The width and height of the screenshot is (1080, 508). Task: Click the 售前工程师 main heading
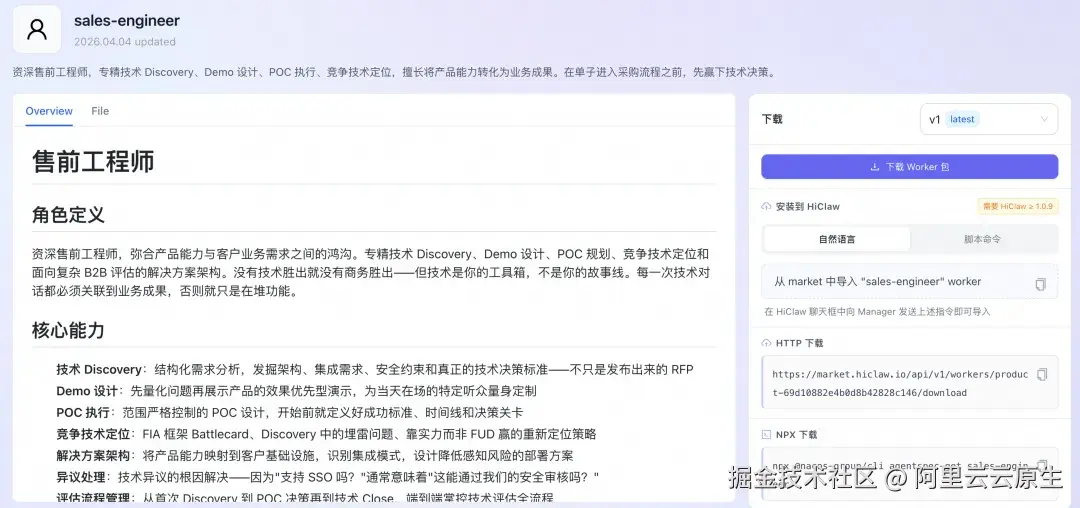tap(93, 161)
